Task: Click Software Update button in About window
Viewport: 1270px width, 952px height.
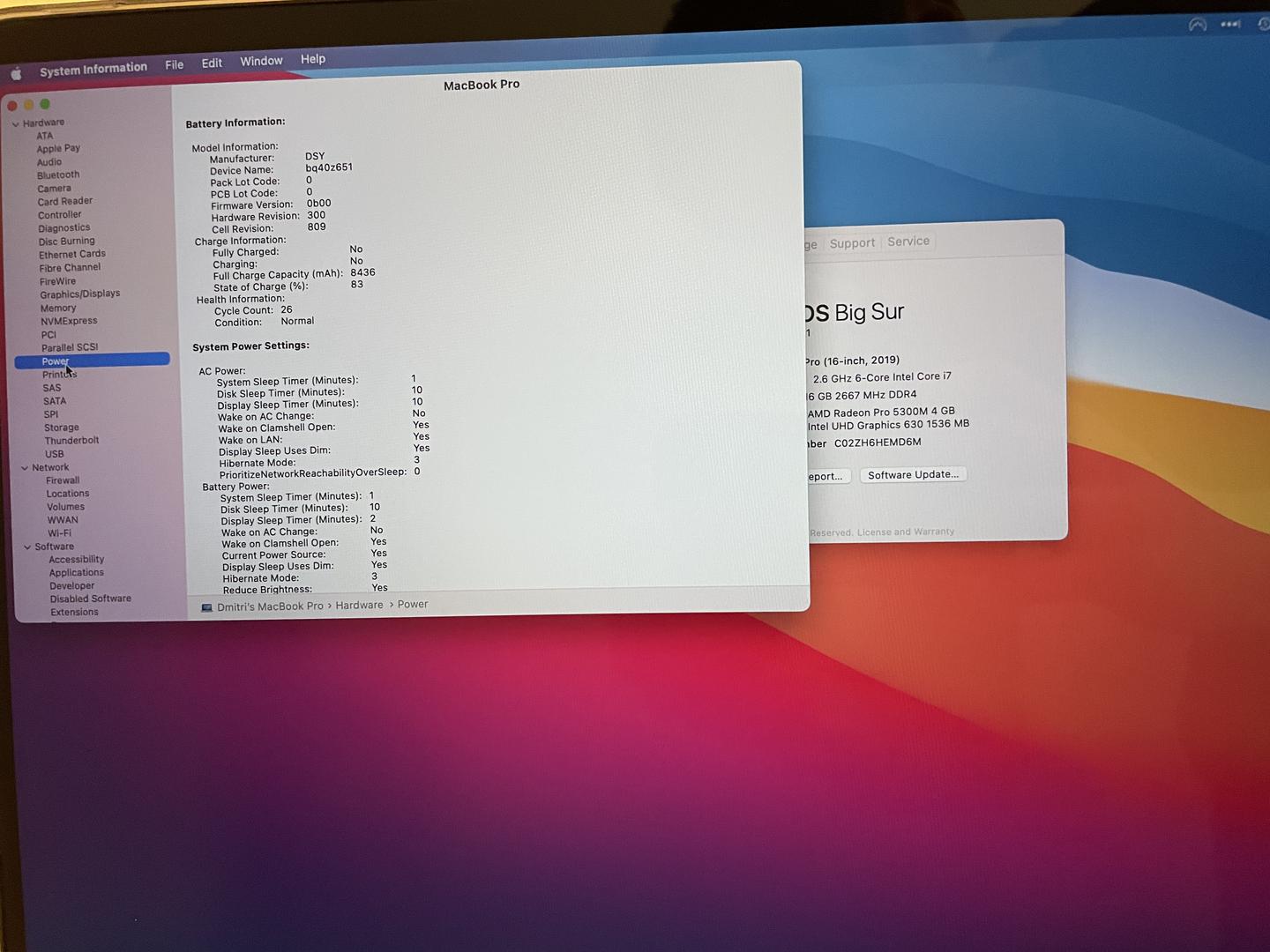Action: [913, 474]
